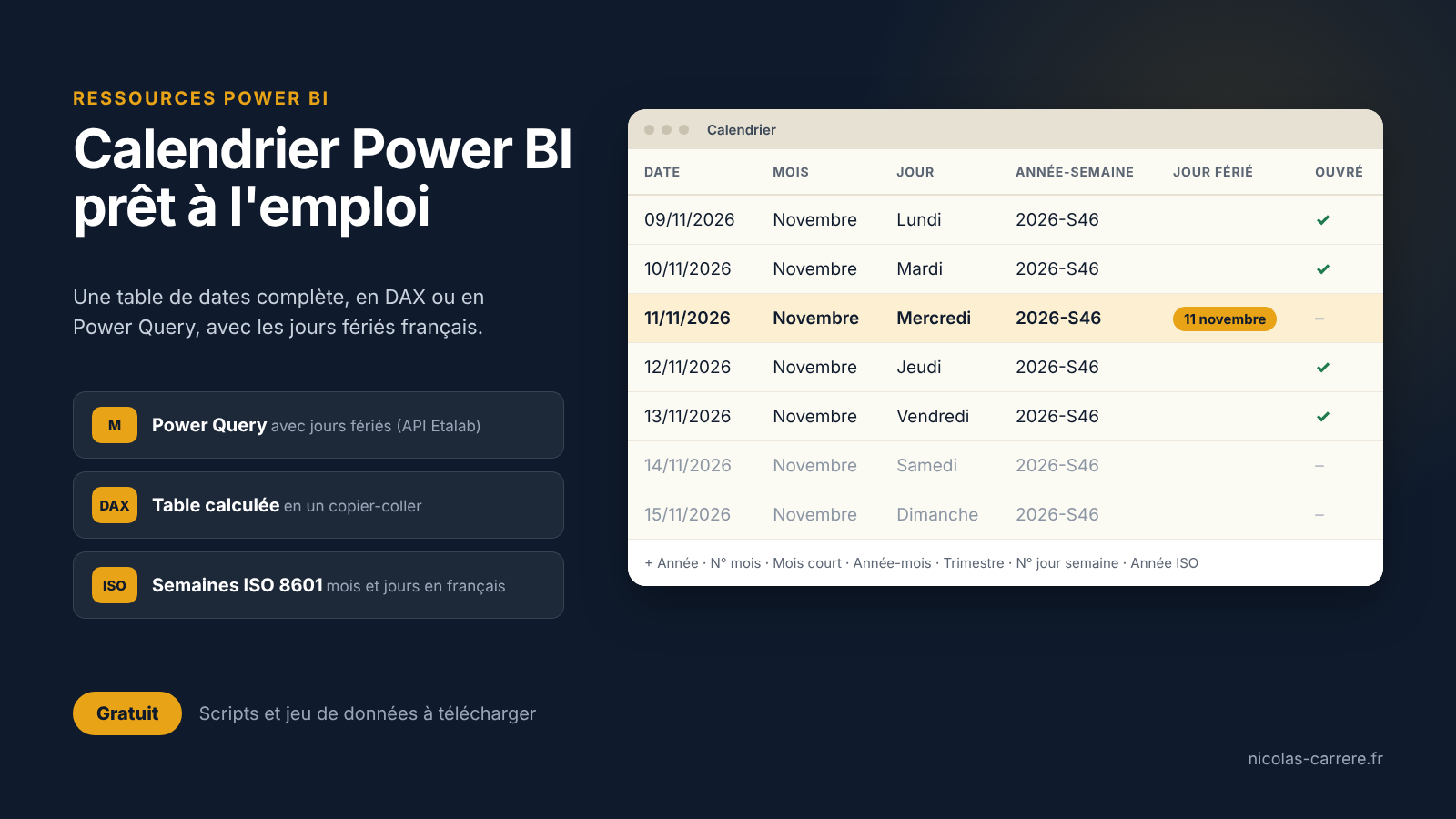This screenshot has height=819, width=1456.
Task: Click the 11 novembre holiday badge
Action: pyautogui.click(x=1225, y=318)
